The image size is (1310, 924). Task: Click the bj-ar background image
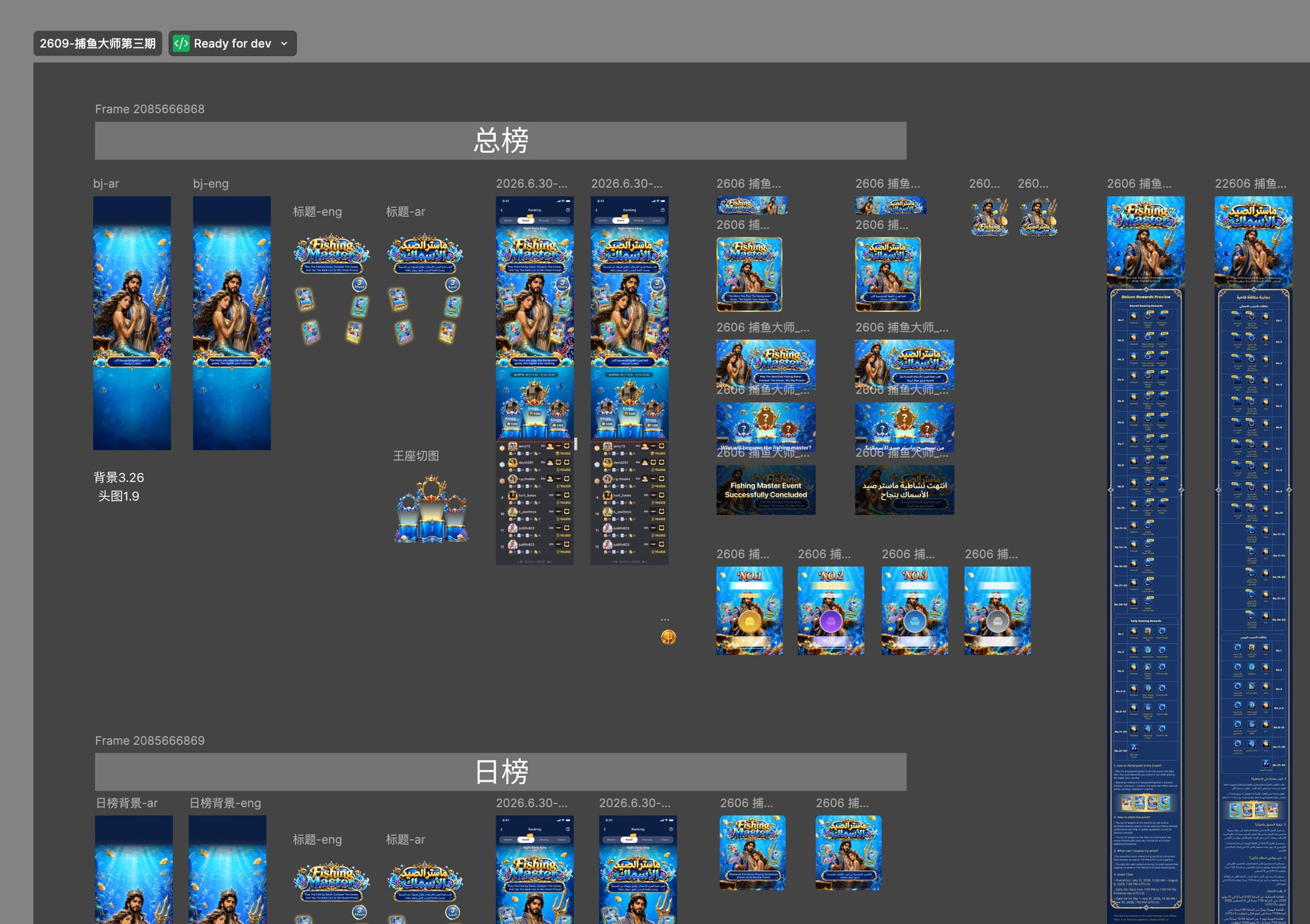coord(132,323)
